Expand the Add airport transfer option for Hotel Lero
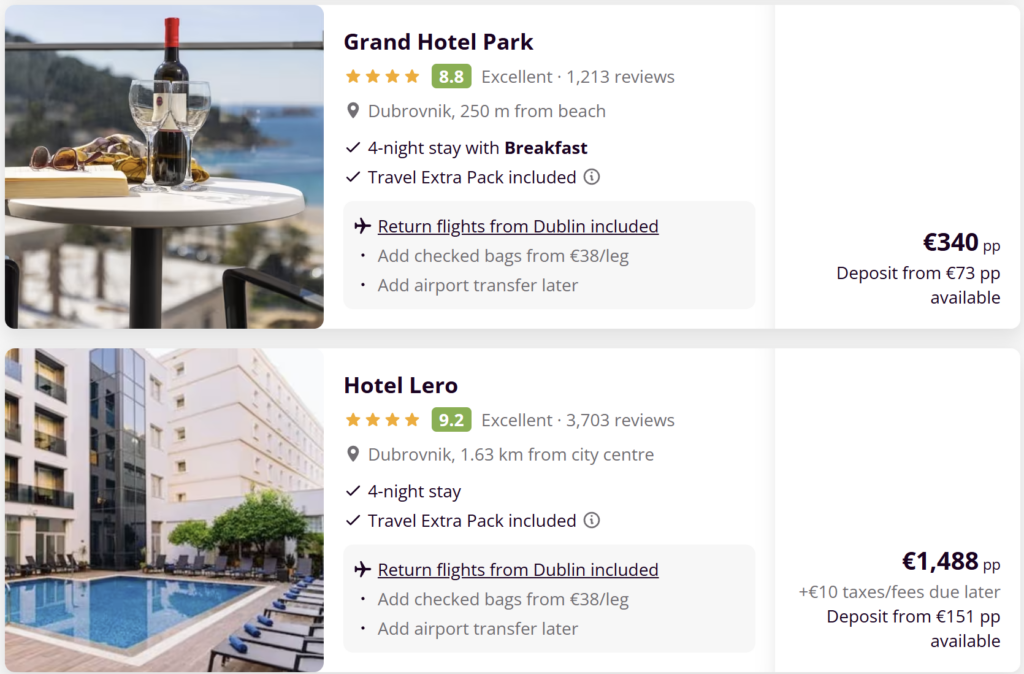 478,628
